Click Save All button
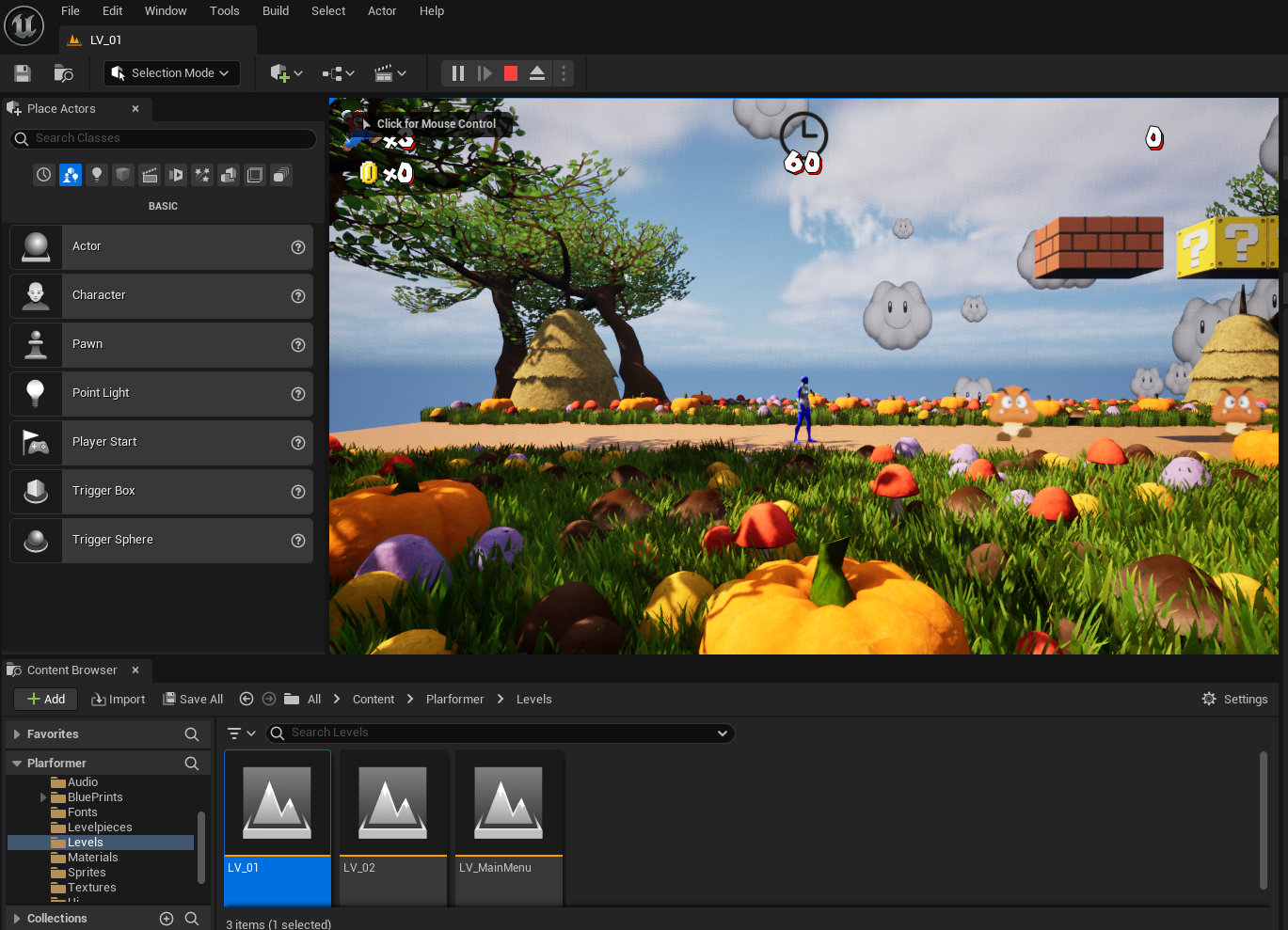This screenshot has width=1288, height=930. pos(193,699)
